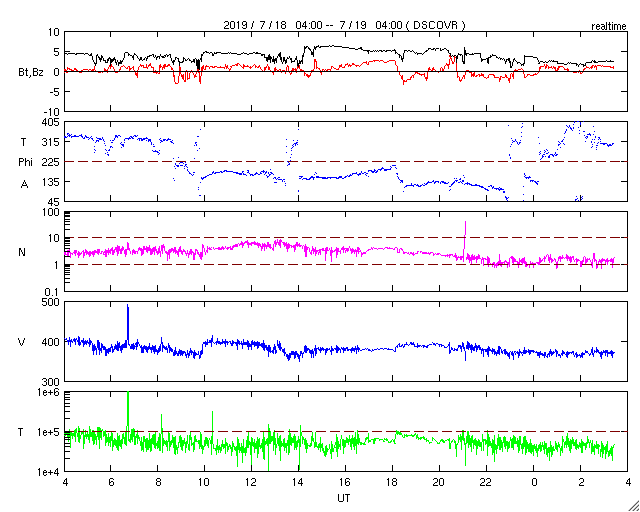Click the "A" label below Phi

pos(24,185)
